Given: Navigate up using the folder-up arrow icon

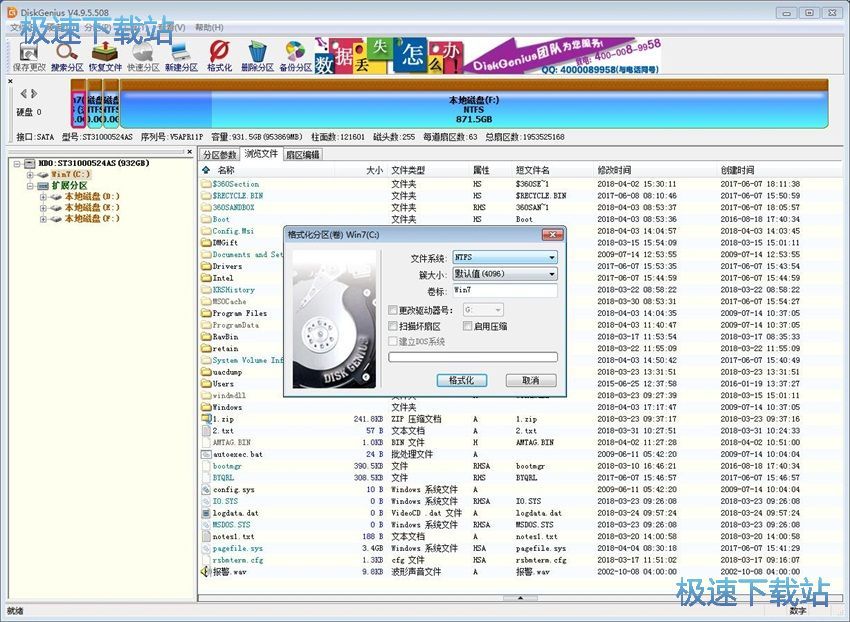Looking at the screenshot, I should [206, 170].
